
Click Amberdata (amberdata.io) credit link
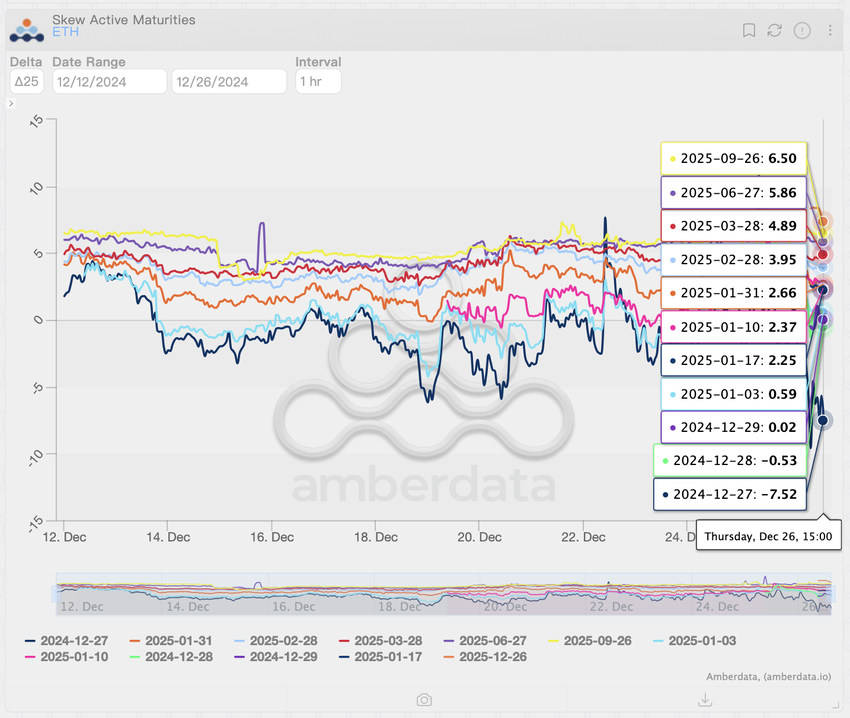(767, 677)
